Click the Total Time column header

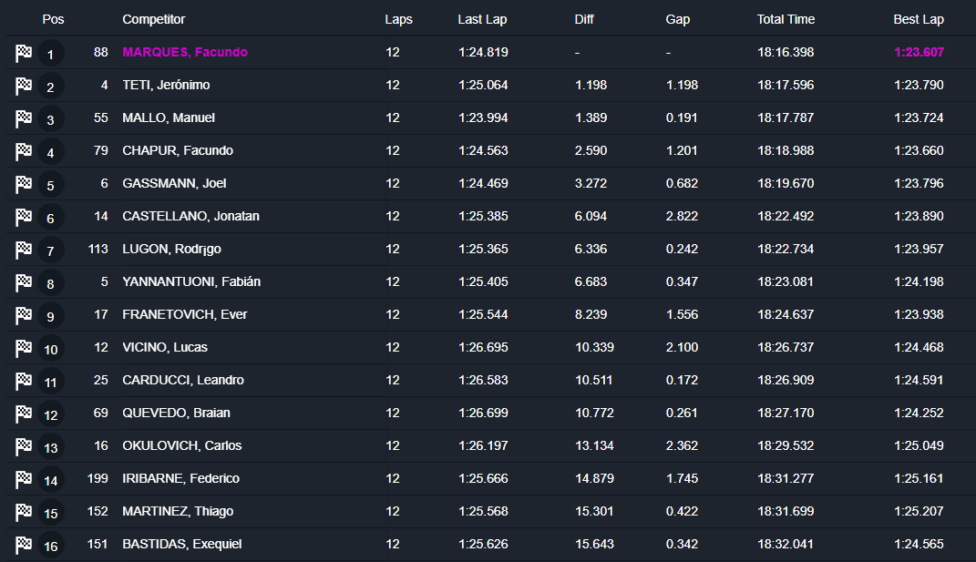(786, 19)
